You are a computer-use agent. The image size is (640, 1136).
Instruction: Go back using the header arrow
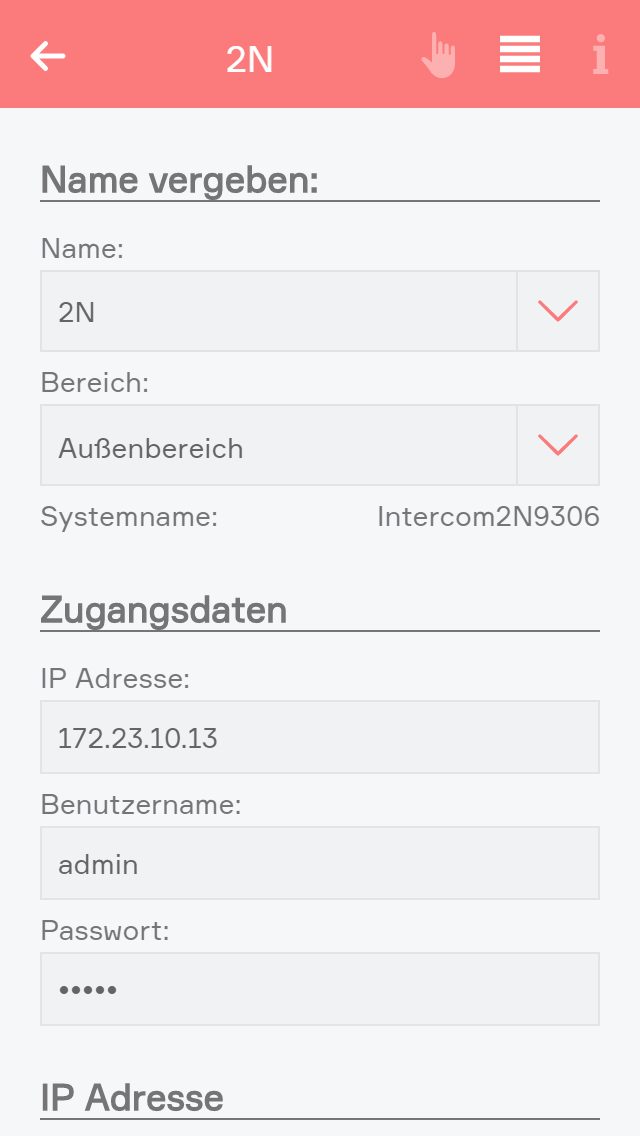(48, 56)
